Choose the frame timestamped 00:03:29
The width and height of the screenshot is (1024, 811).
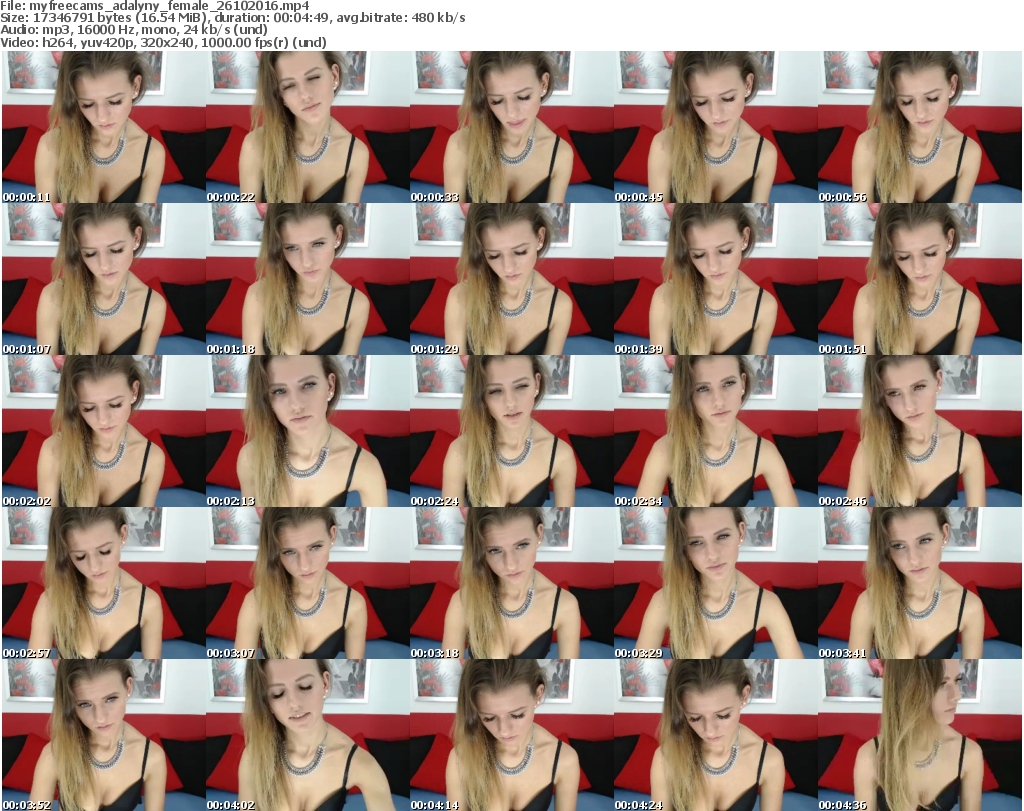[715, 583]
